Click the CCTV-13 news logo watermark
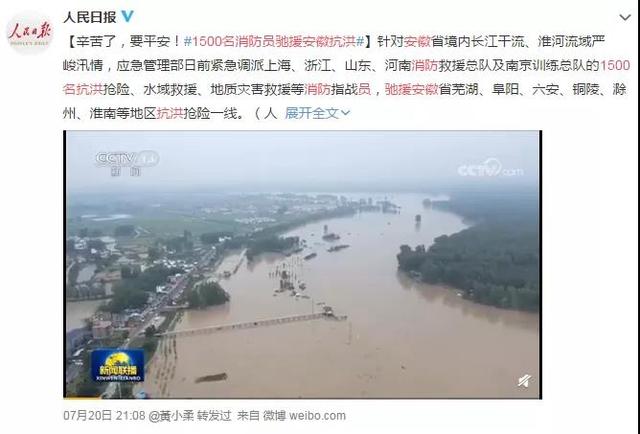 (x=127, y=162)
